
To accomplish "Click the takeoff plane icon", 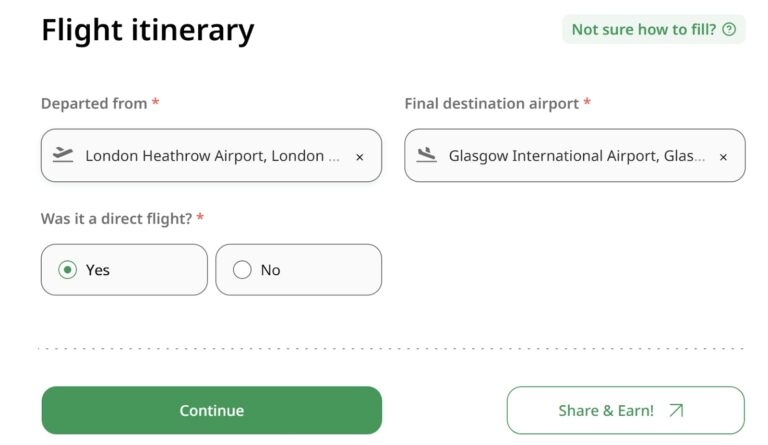I will pos(63,155).
